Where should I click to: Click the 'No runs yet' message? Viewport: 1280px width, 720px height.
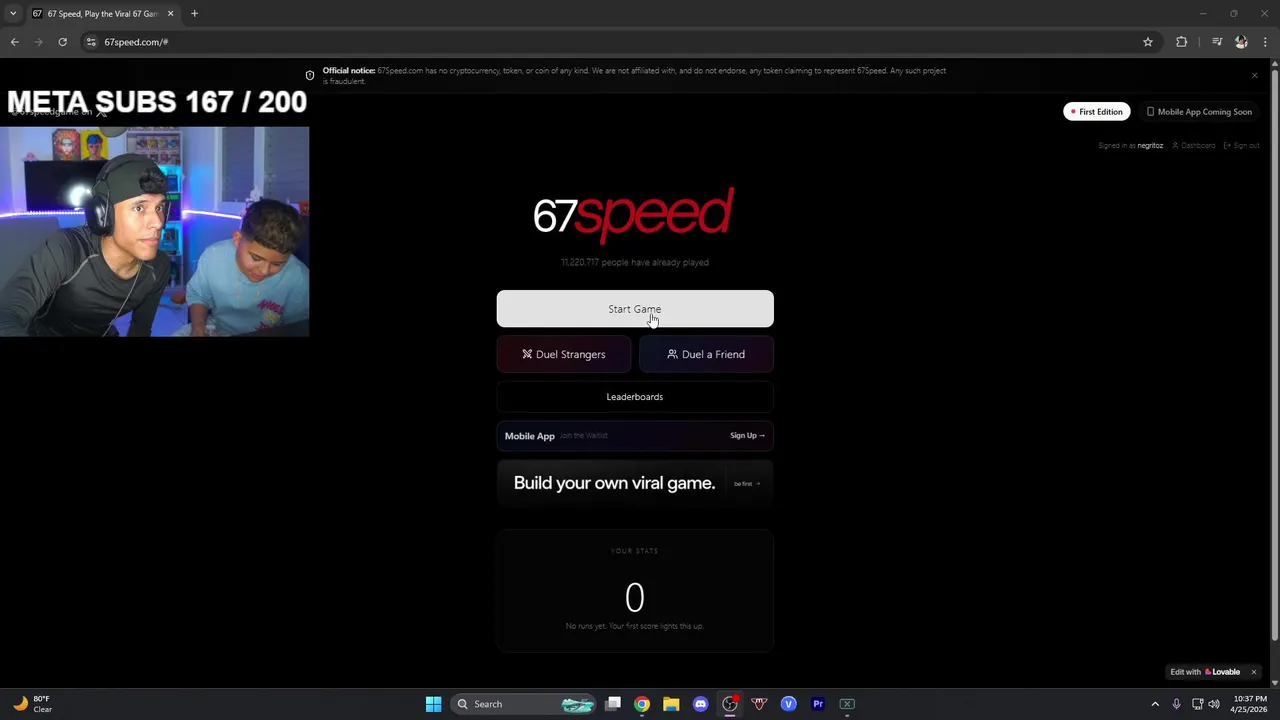pos(635,626)
